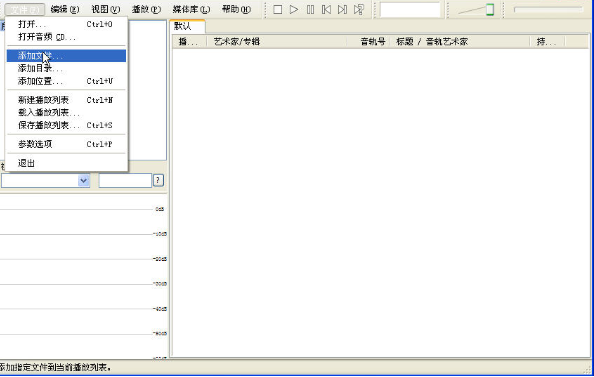Click the 播... playing column header
The image size is (594, 377).
[x=189, y=42]
